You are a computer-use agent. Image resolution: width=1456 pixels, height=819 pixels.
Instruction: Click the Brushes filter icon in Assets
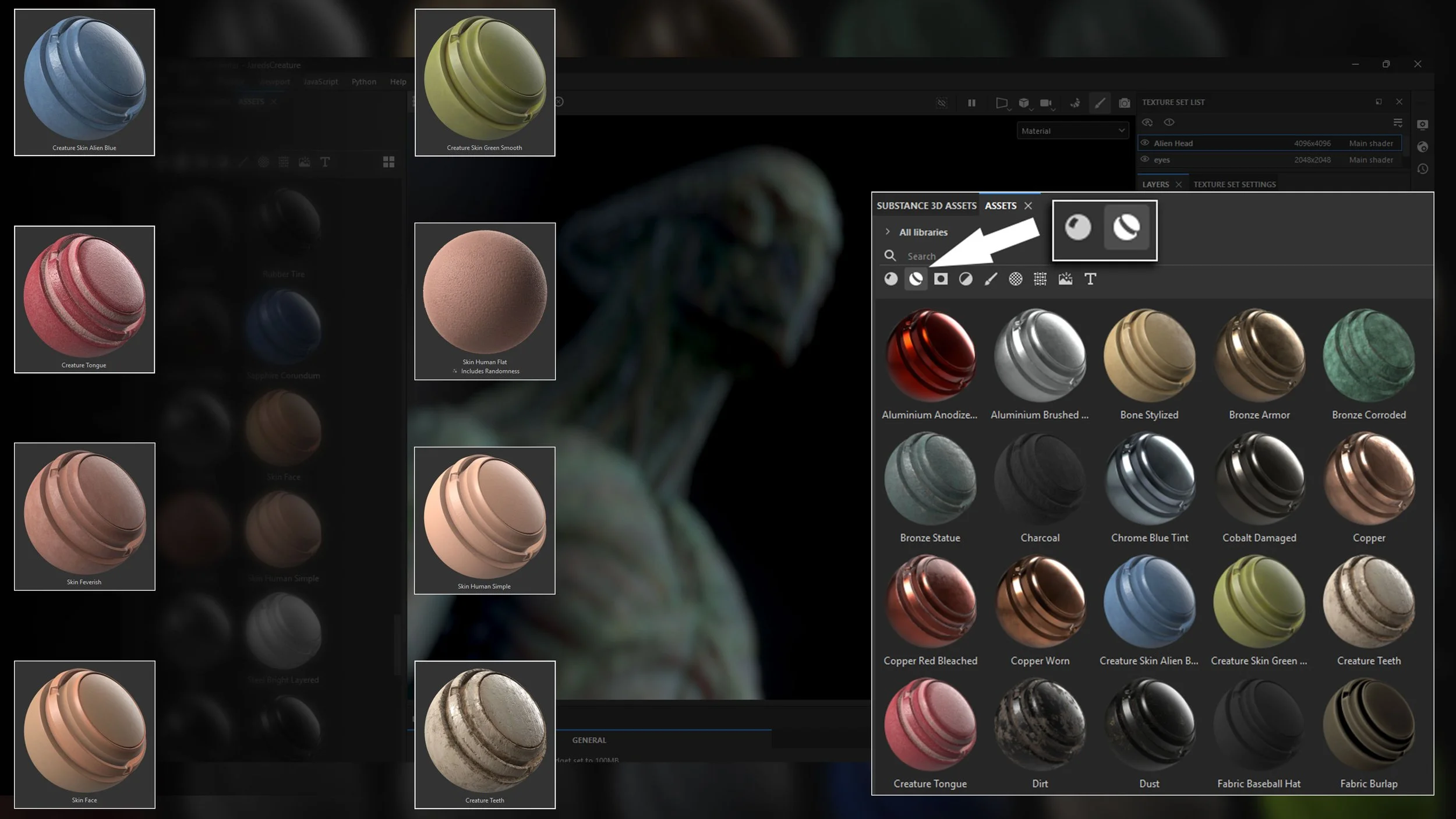tap(990, 279)
